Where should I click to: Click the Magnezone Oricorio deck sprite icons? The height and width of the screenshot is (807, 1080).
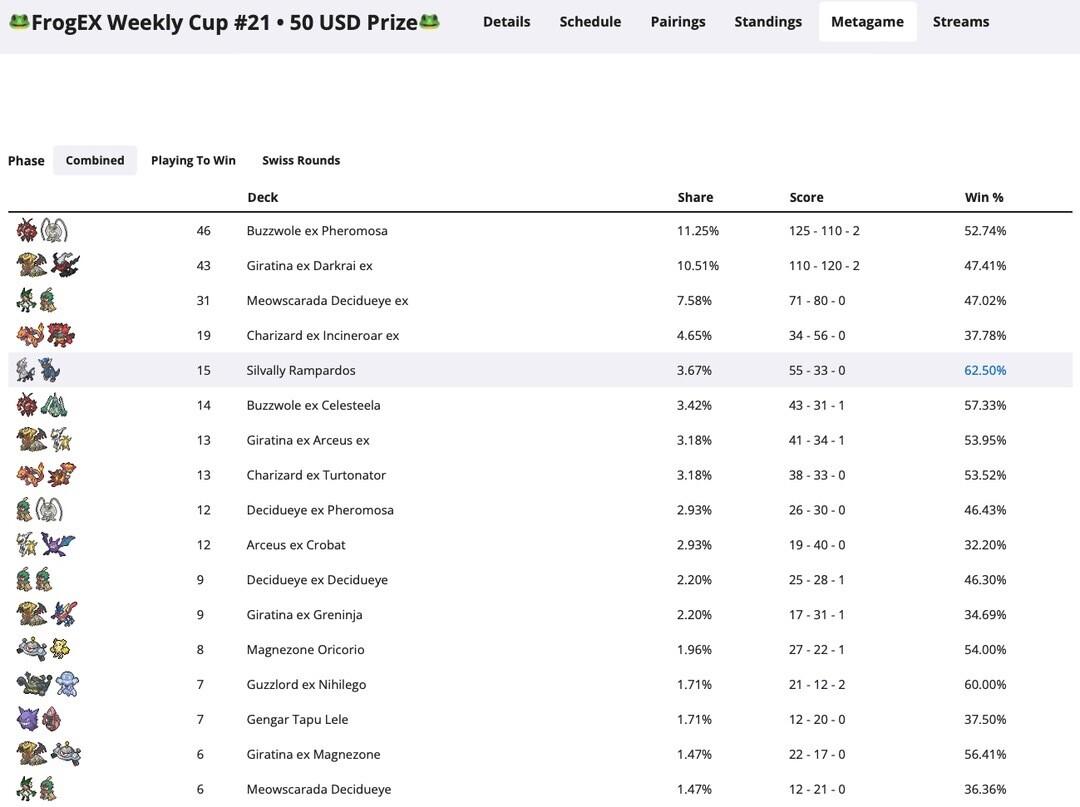(44, 650)
